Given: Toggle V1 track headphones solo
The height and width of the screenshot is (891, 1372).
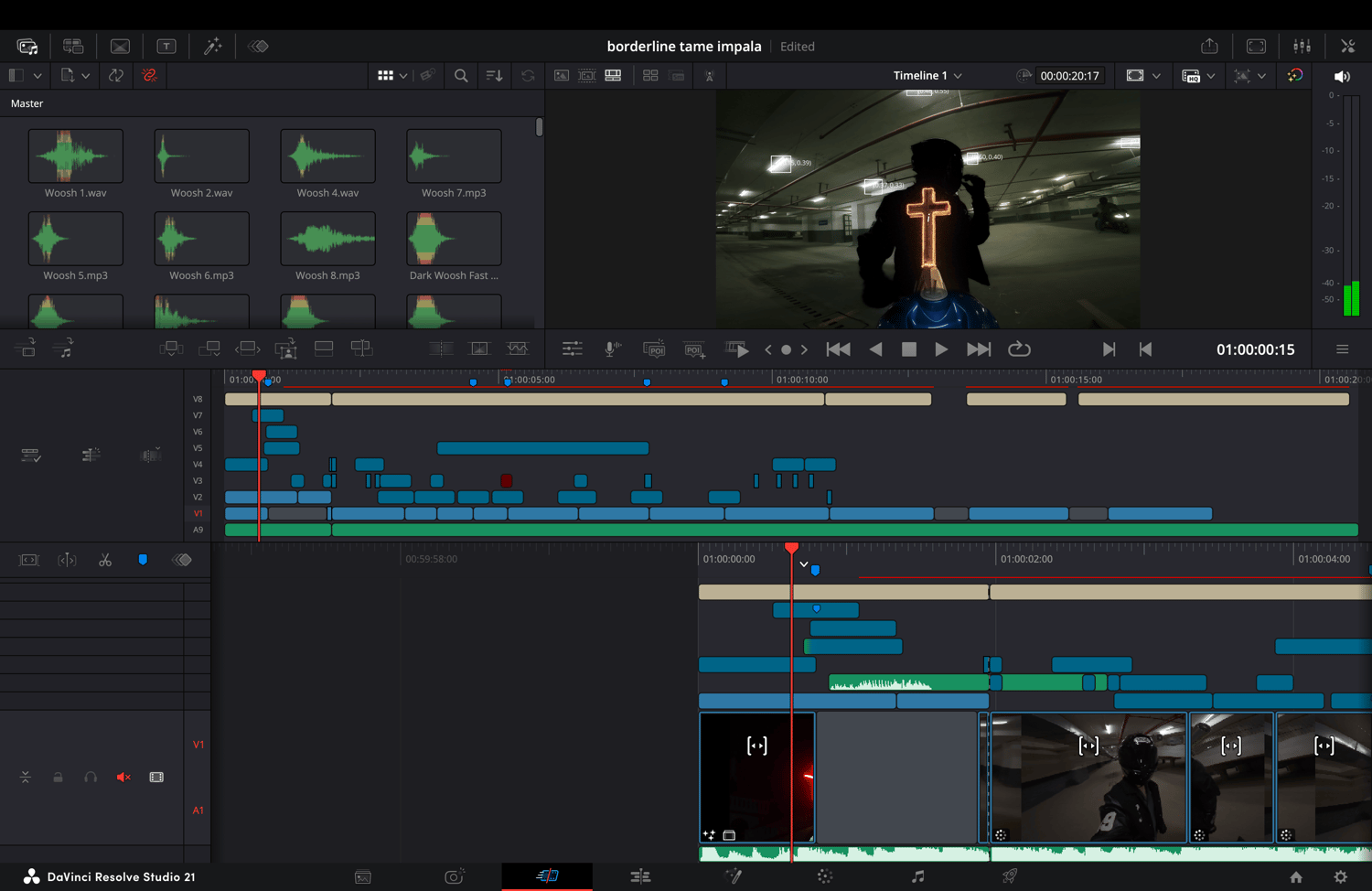Looking at the screenshot, I should (91, 778).
